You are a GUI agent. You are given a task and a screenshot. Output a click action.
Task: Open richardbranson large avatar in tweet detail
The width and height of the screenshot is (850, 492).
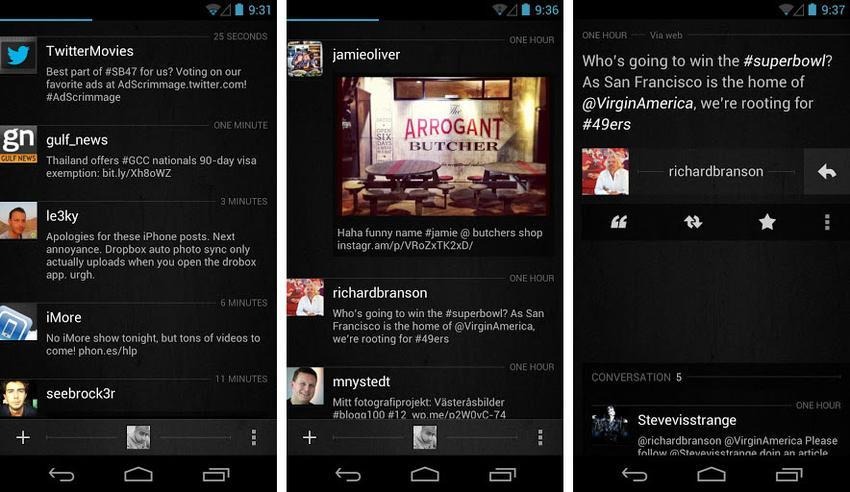coord(606,172)
